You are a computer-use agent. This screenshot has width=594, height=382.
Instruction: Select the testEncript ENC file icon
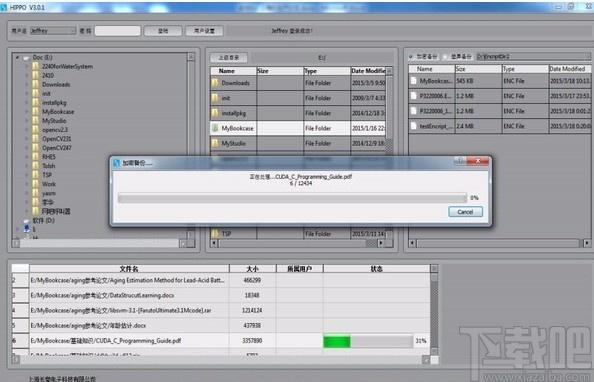coord(414,126)
